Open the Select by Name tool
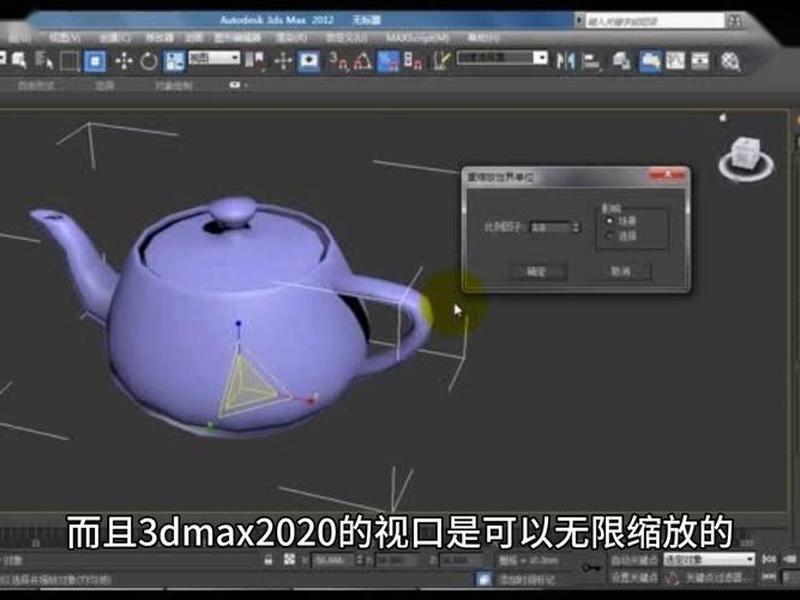Viewport: 800px width, 600px height. pos(44,61)
